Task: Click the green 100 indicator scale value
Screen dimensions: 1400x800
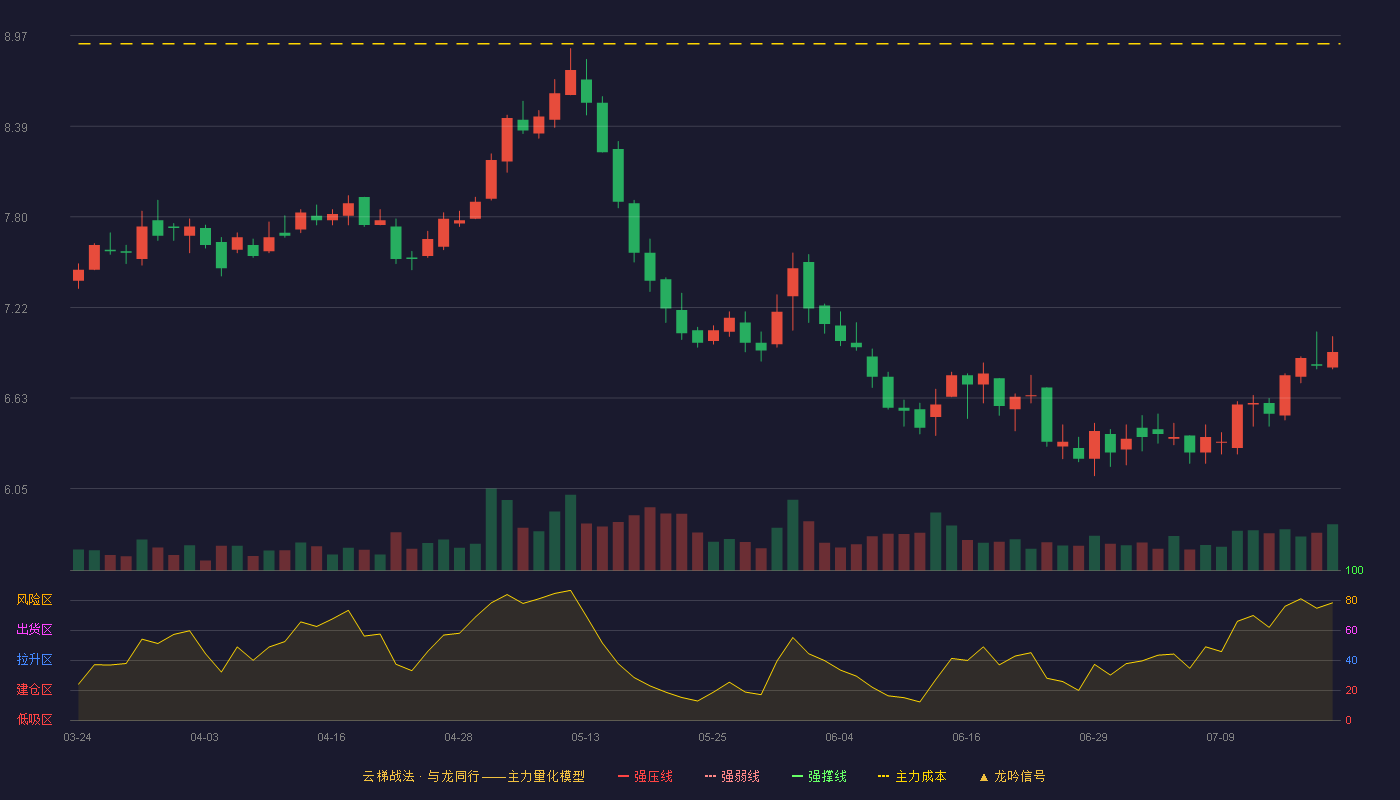Action: [x=1354, y=571]
